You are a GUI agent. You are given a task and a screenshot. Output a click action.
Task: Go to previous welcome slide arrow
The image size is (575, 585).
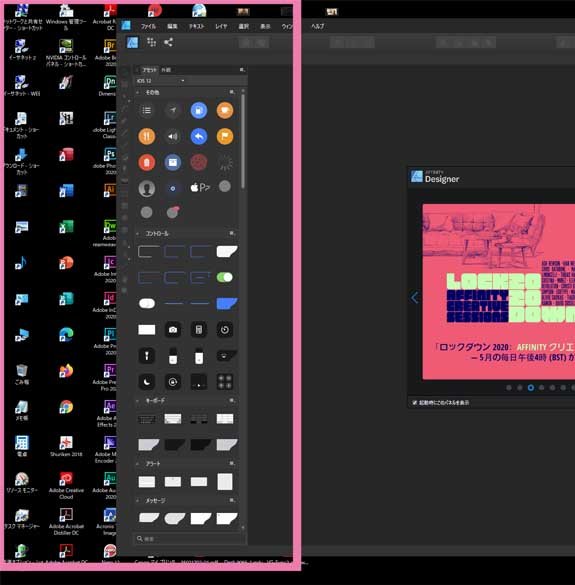[414, 298]
